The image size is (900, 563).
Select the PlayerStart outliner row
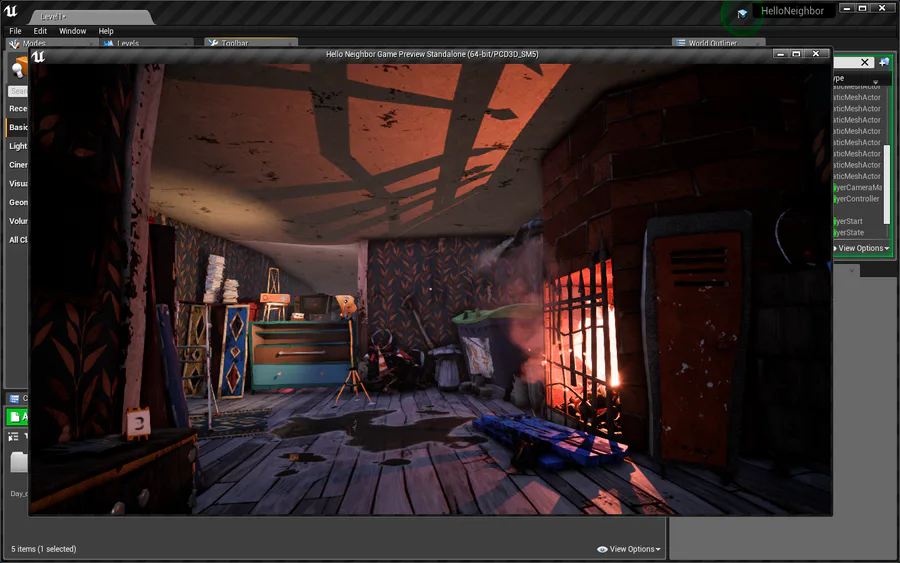coord(858,221)
